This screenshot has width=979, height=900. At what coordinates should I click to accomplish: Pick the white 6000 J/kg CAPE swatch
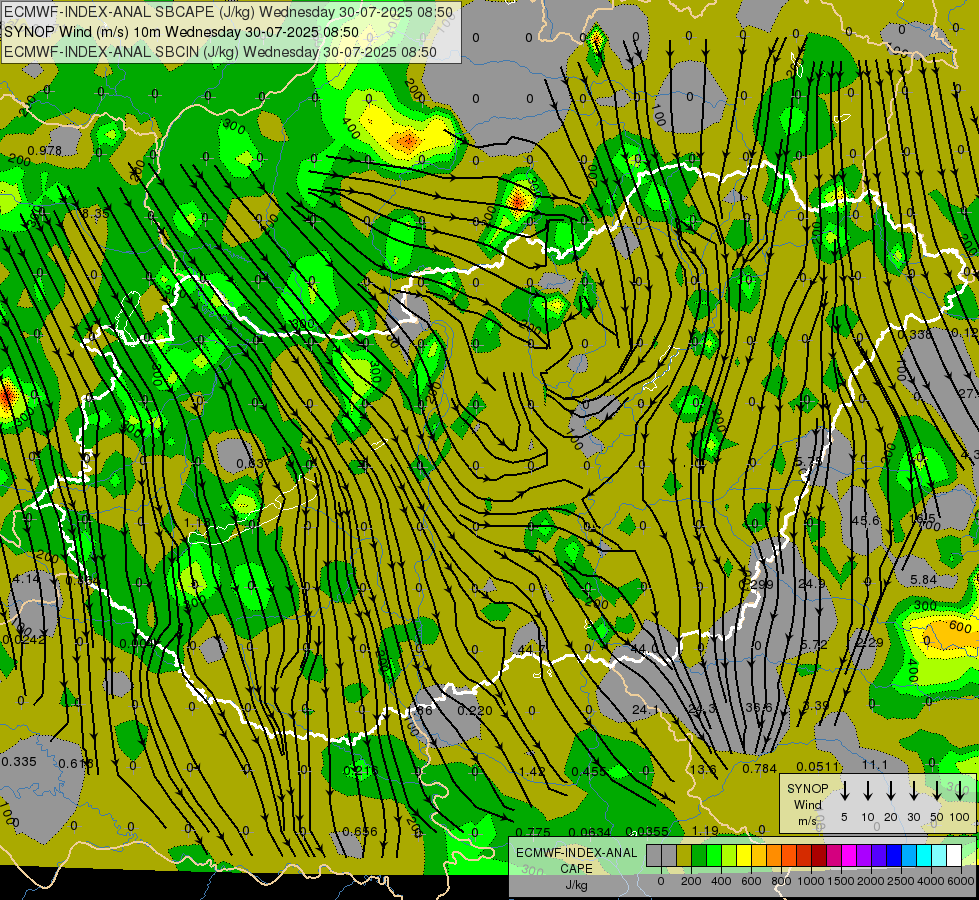(x=954, y=855)
